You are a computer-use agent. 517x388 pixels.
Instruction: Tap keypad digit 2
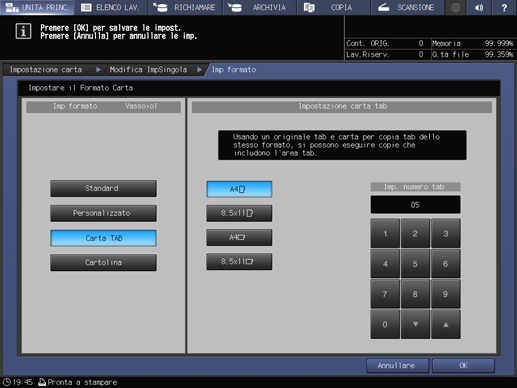(415, 233)
